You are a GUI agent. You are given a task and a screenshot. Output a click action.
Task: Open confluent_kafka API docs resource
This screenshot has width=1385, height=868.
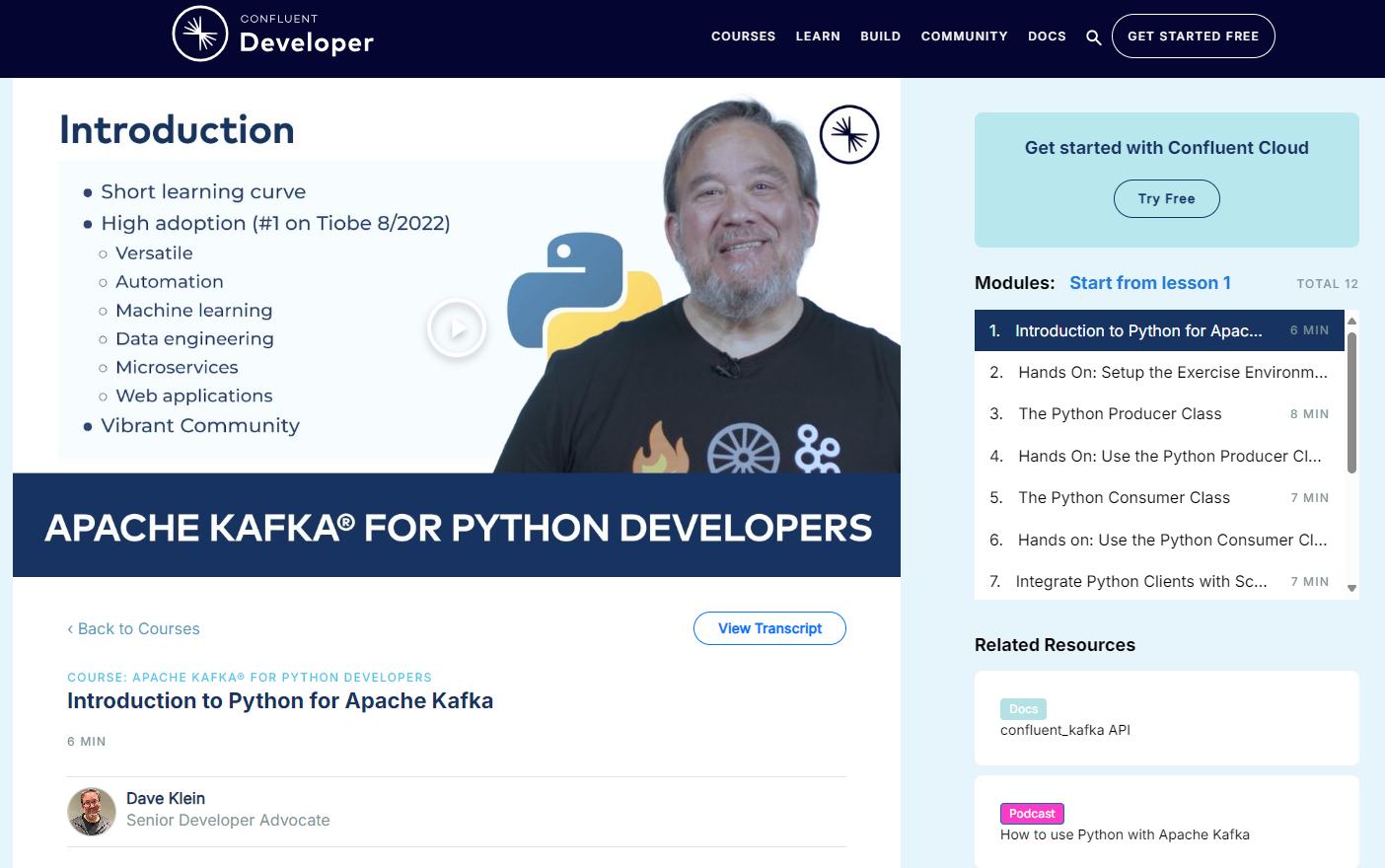click(1166, 718)
